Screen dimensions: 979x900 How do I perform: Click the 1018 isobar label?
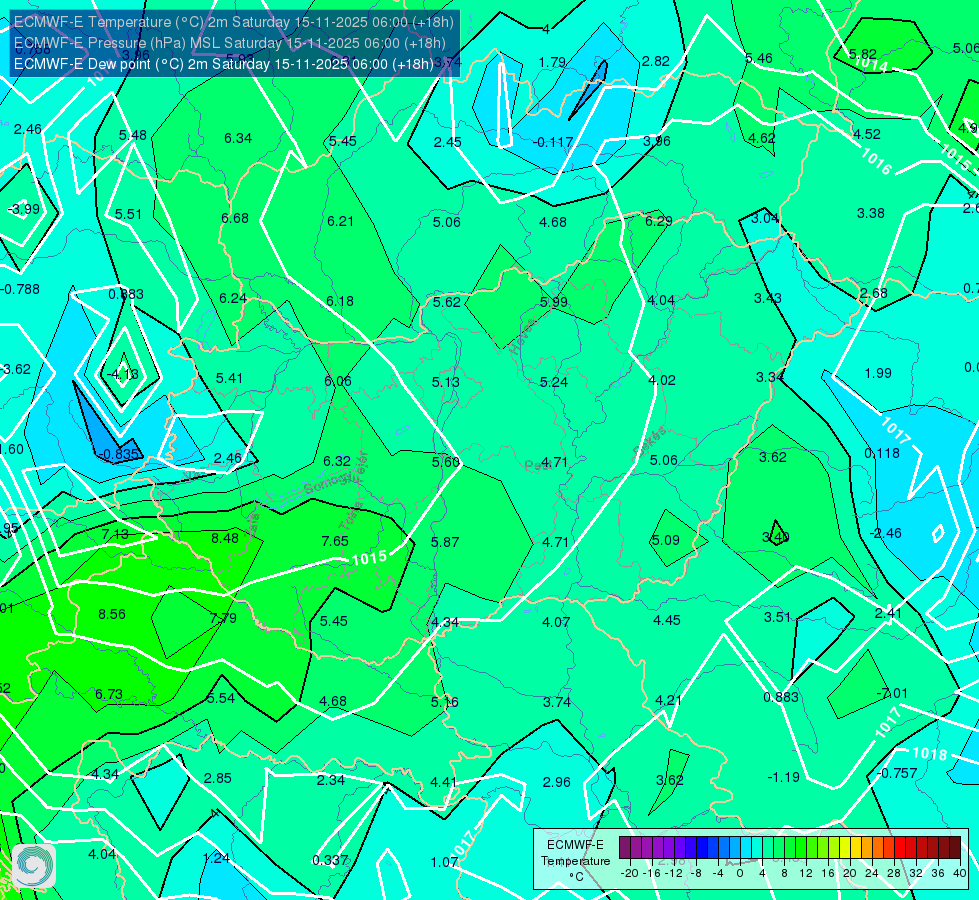[930, 754]
